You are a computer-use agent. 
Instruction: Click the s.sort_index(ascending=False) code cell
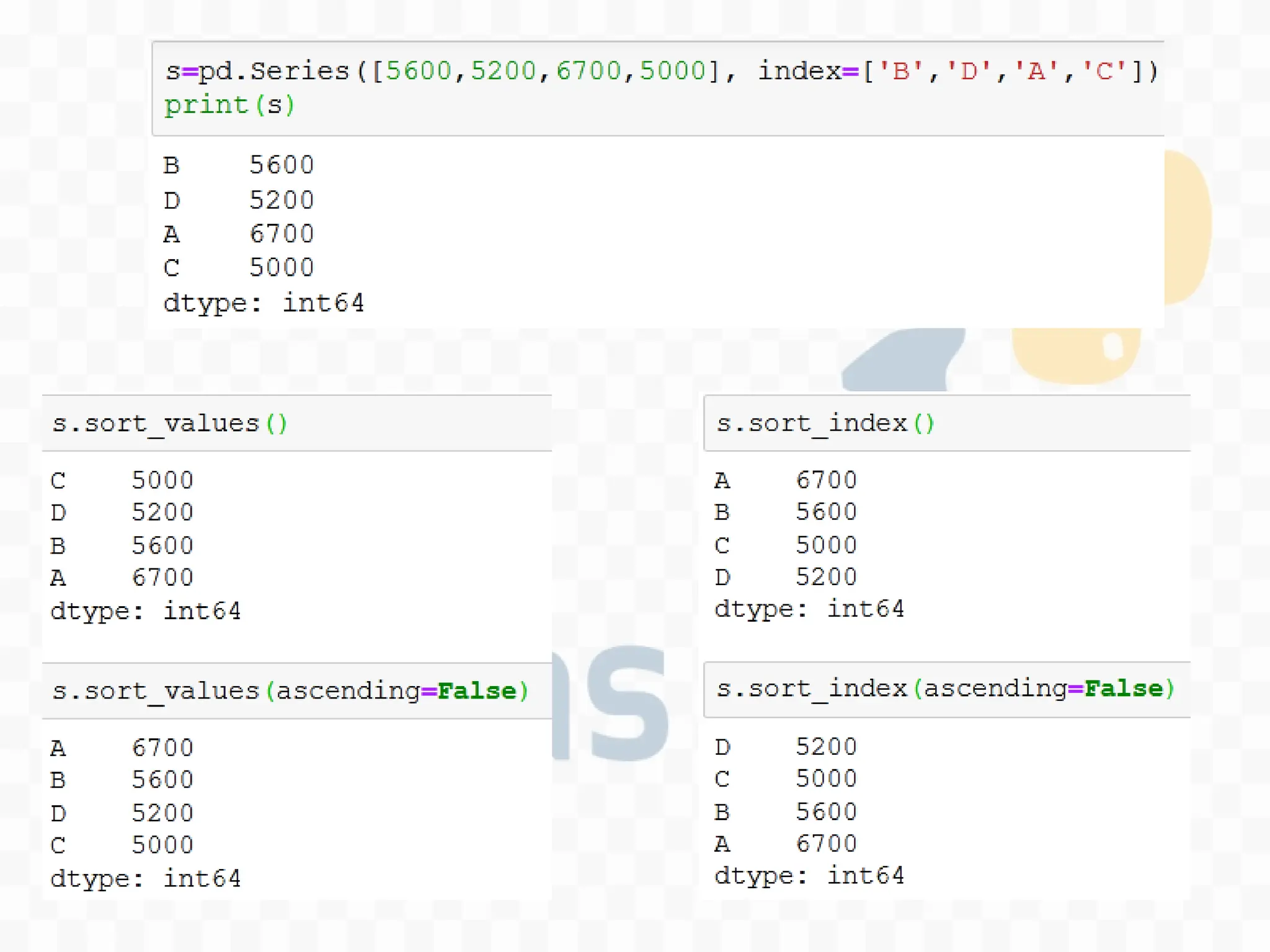(x=945, y=689)
